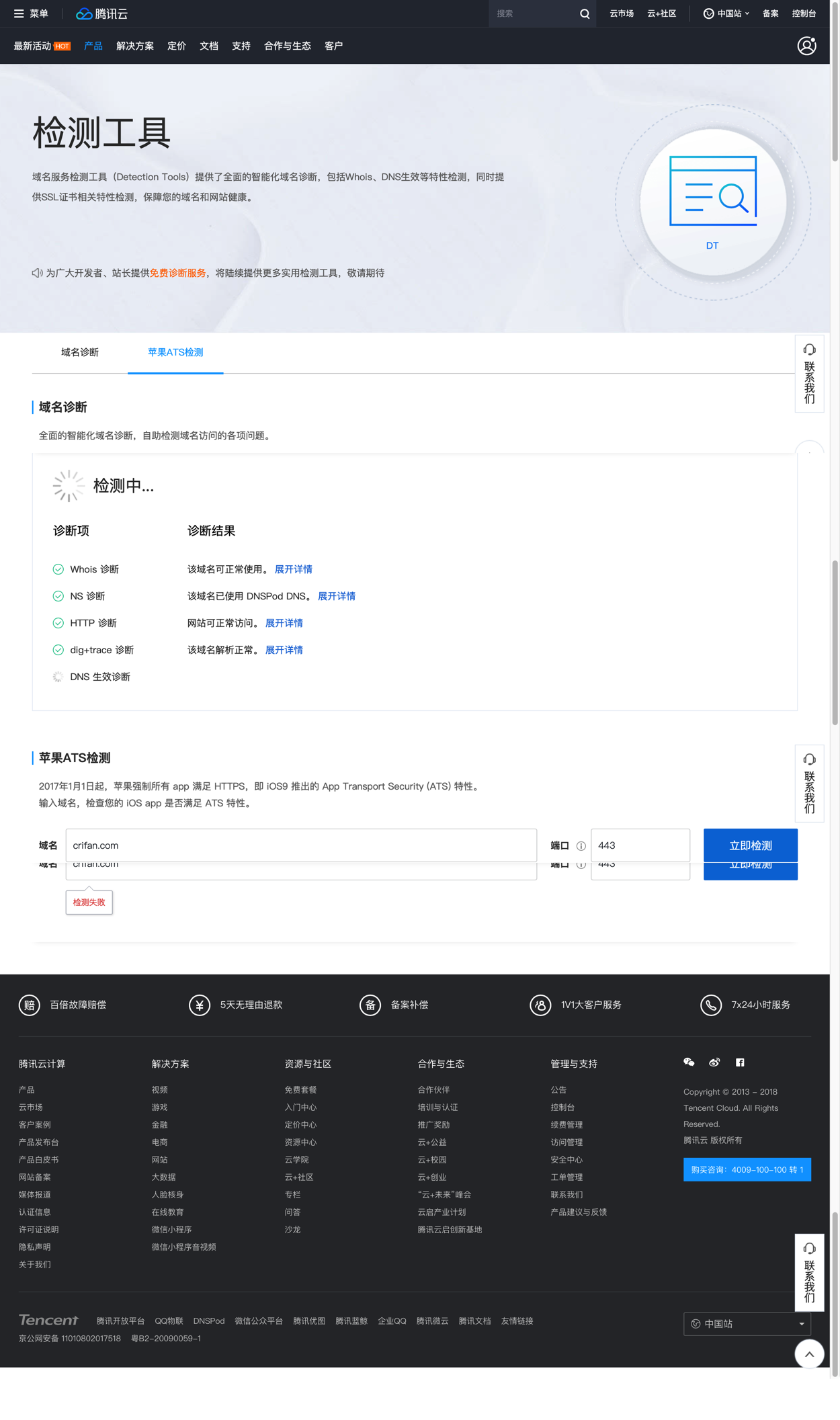Click the 备案补偿 icon
Image resolution: width=840 pixels, height=1420 pixels.
(x=370, y=1005)
